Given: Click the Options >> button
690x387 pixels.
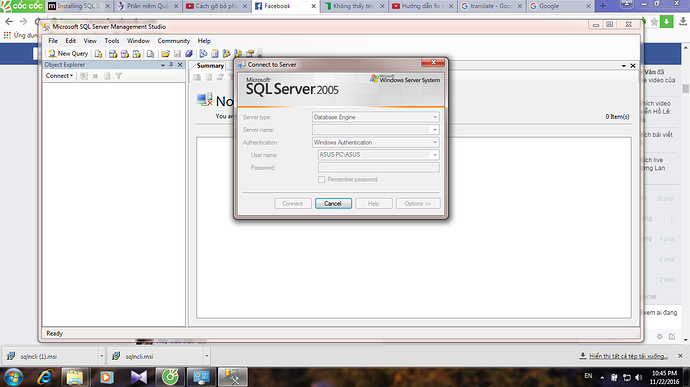Looking at the screenshot, I should (418, 203).
